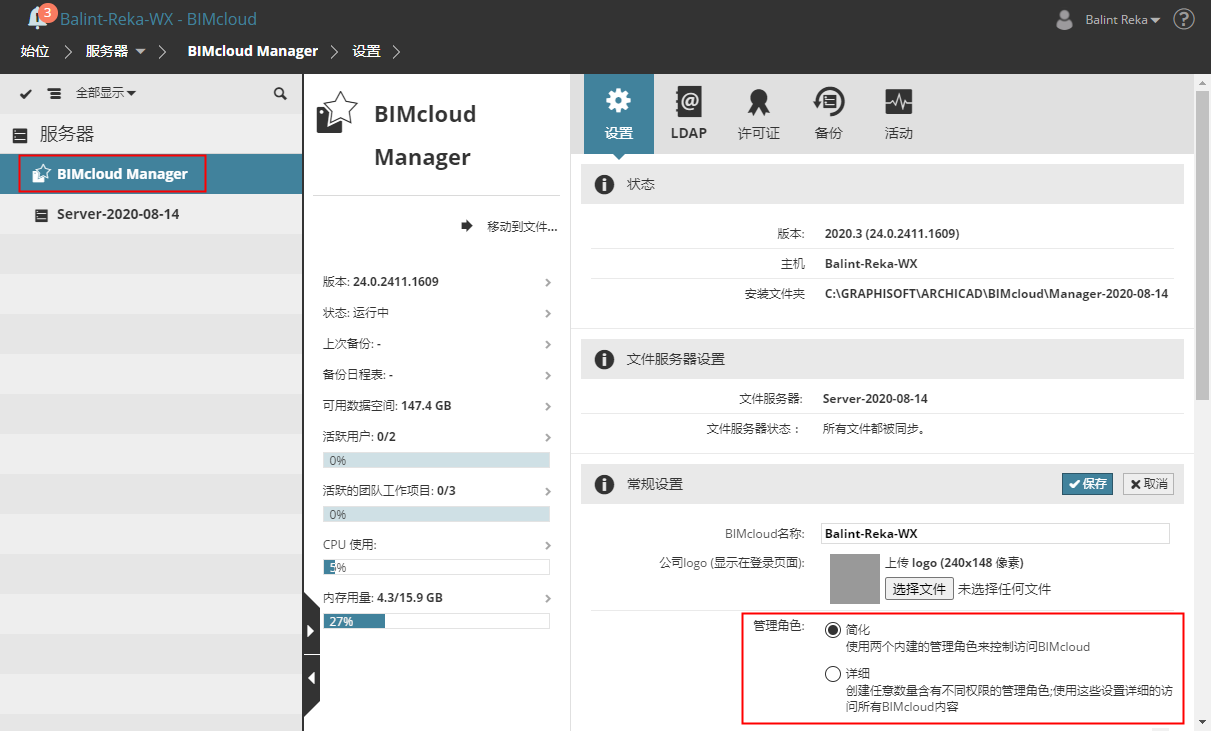The width and height of the screenshot is (1211, 731).
Task: Click the BIMcloud Manager breadcrumb
Action: 253,51
